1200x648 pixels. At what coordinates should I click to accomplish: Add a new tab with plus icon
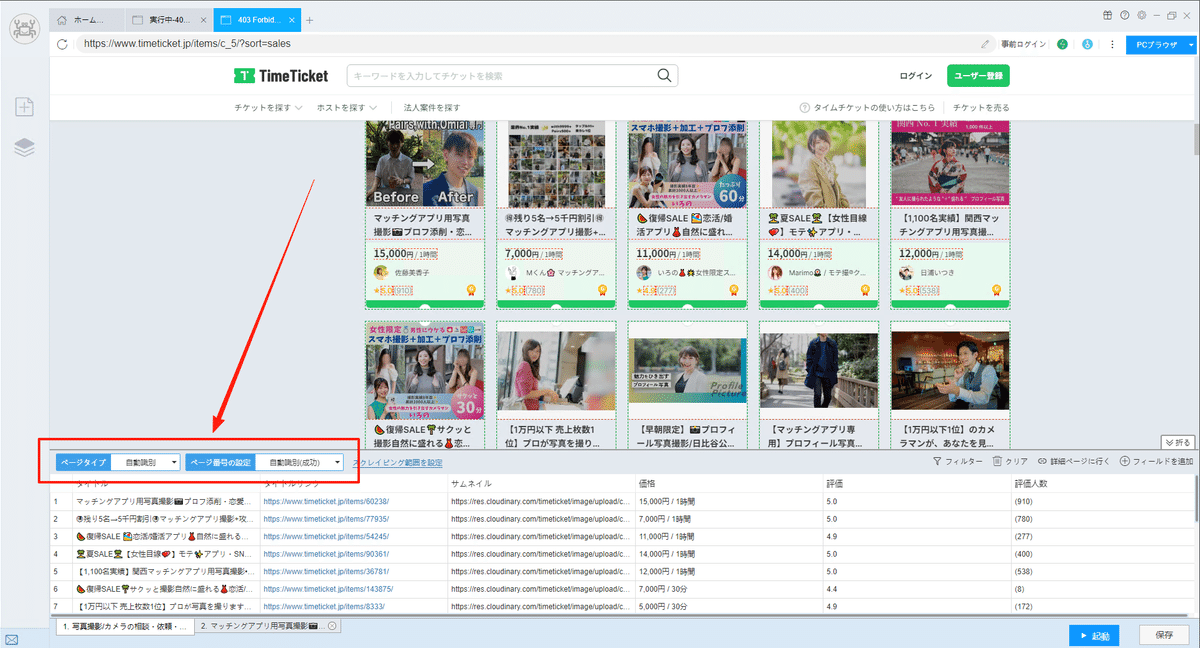[310, 20]
